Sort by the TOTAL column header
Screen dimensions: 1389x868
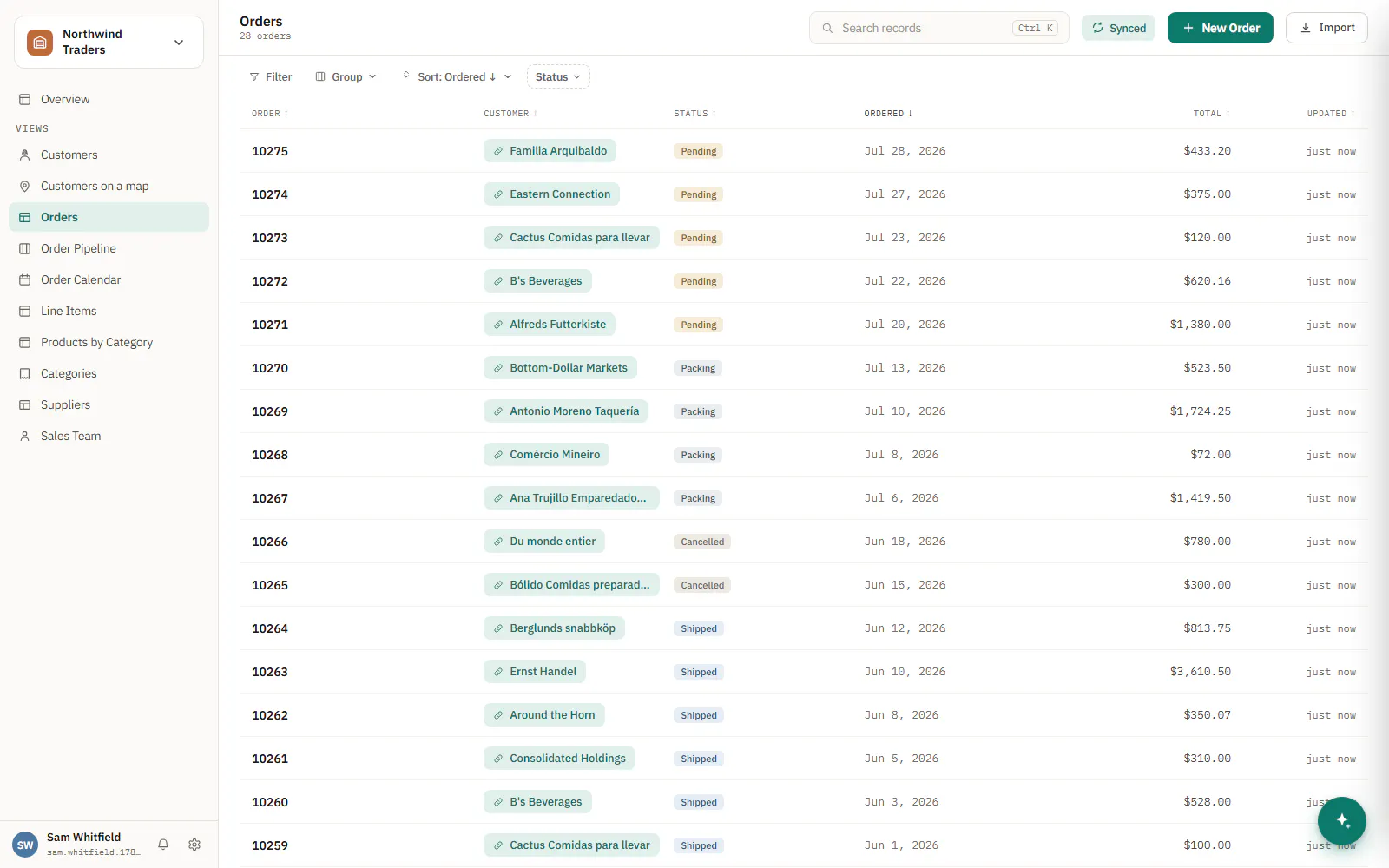click(1211, 114)
